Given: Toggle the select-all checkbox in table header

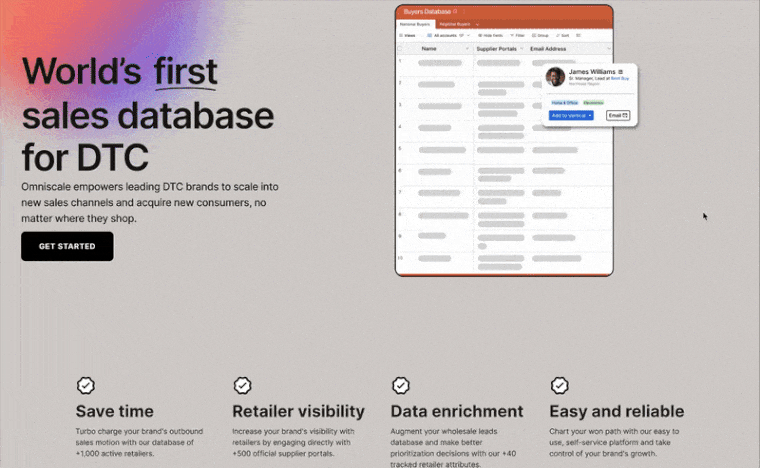Looking at the screenshot, I should 400,48.
